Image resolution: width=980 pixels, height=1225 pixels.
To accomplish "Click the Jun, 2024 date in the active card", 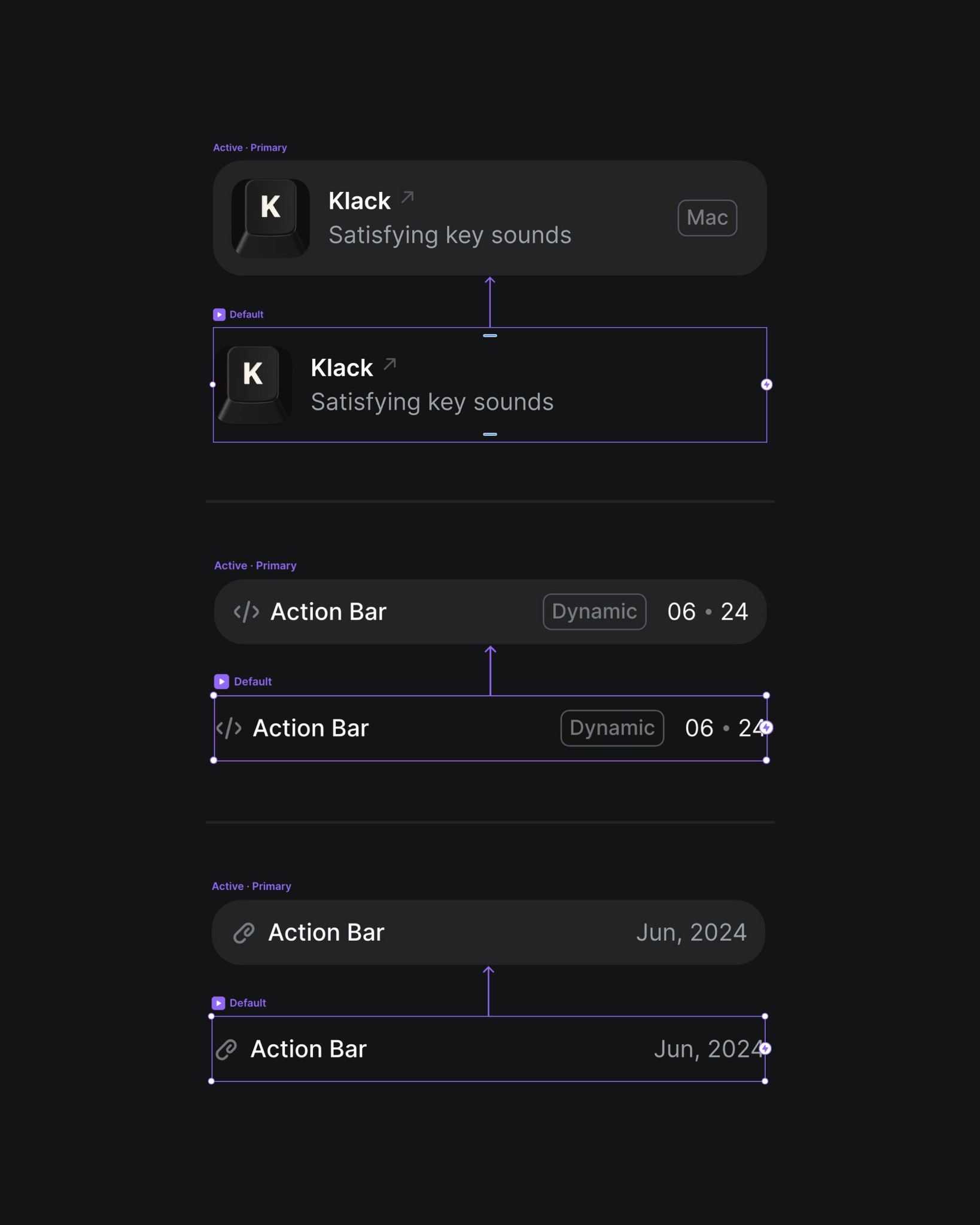I will tap(692, 932).
